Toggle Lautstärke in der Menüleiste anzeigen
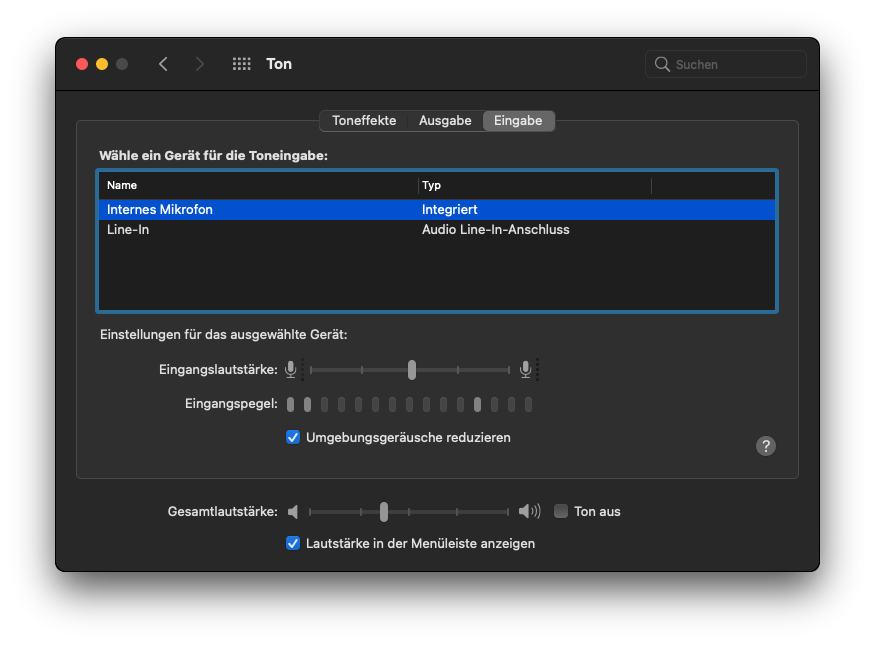The image size is (875, 645). pyautogui.click(x=293, y=543)
